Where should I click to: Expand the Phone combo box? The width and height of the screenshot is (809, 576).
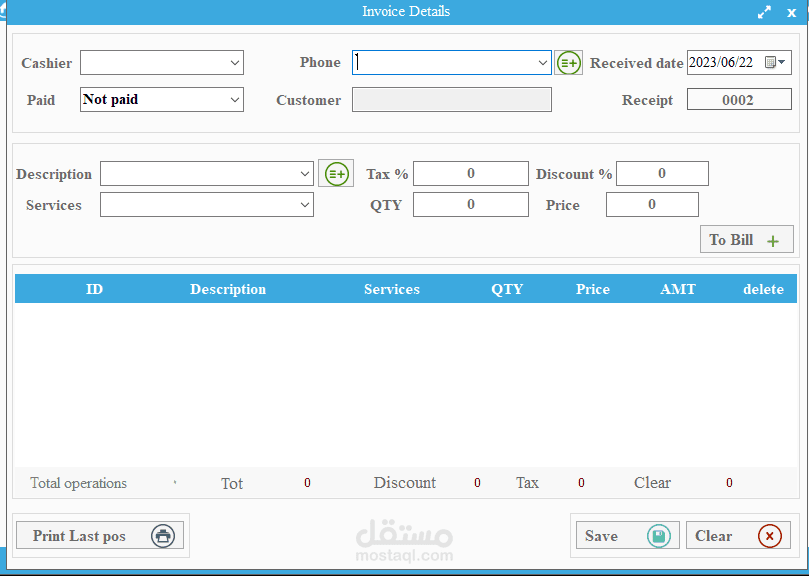tap(542, 62)
